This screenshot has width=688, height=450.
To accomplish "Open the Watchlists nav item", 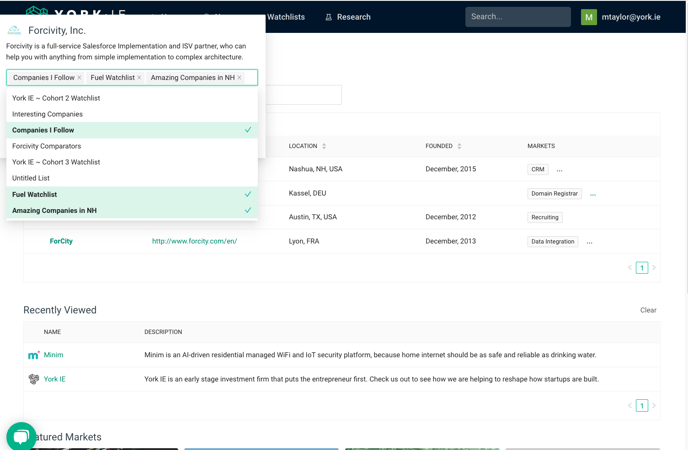I will (x=286, y=17).
